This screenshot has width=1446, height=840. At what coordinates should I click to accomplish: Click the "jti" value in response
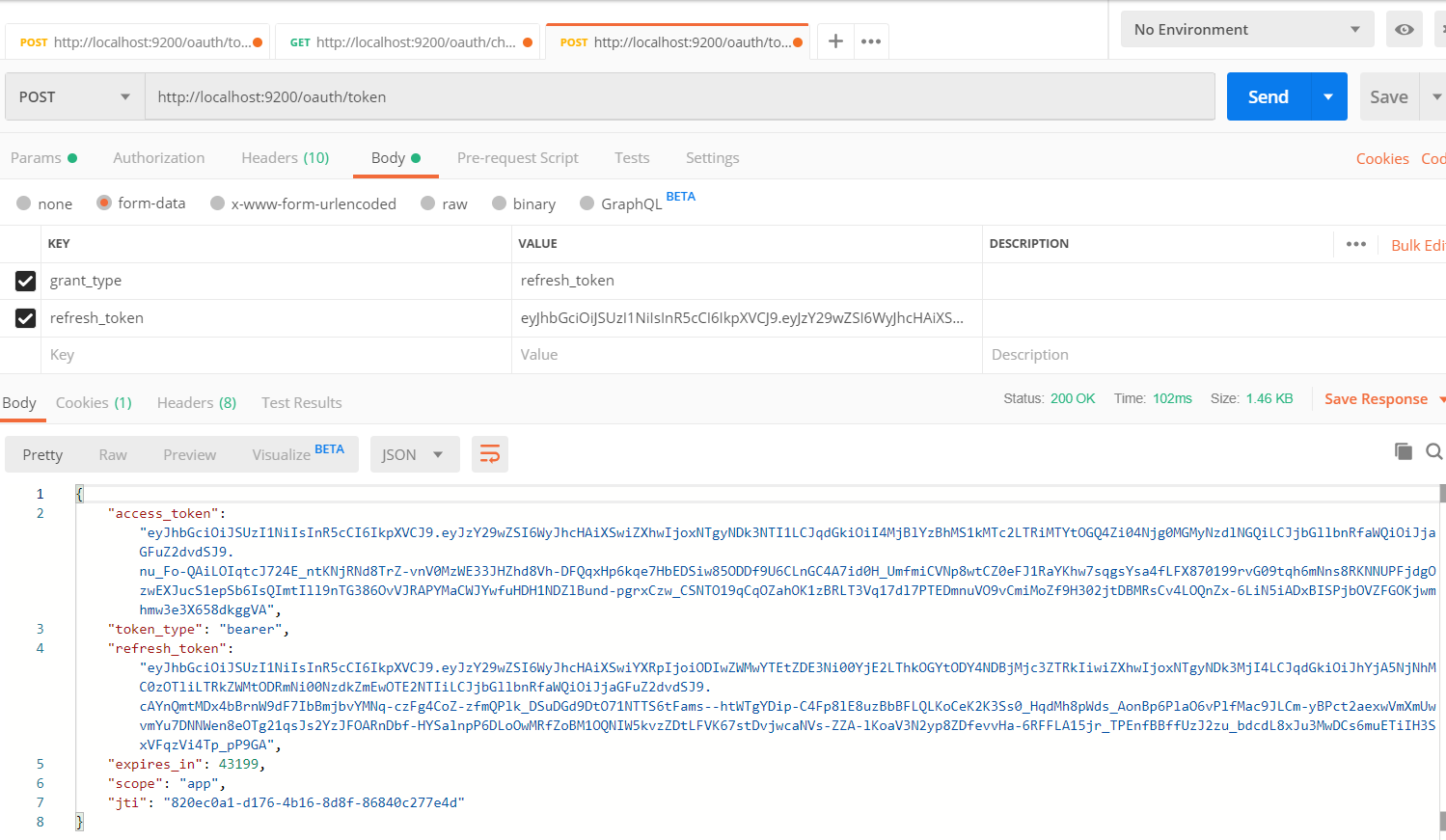[314, 802]
